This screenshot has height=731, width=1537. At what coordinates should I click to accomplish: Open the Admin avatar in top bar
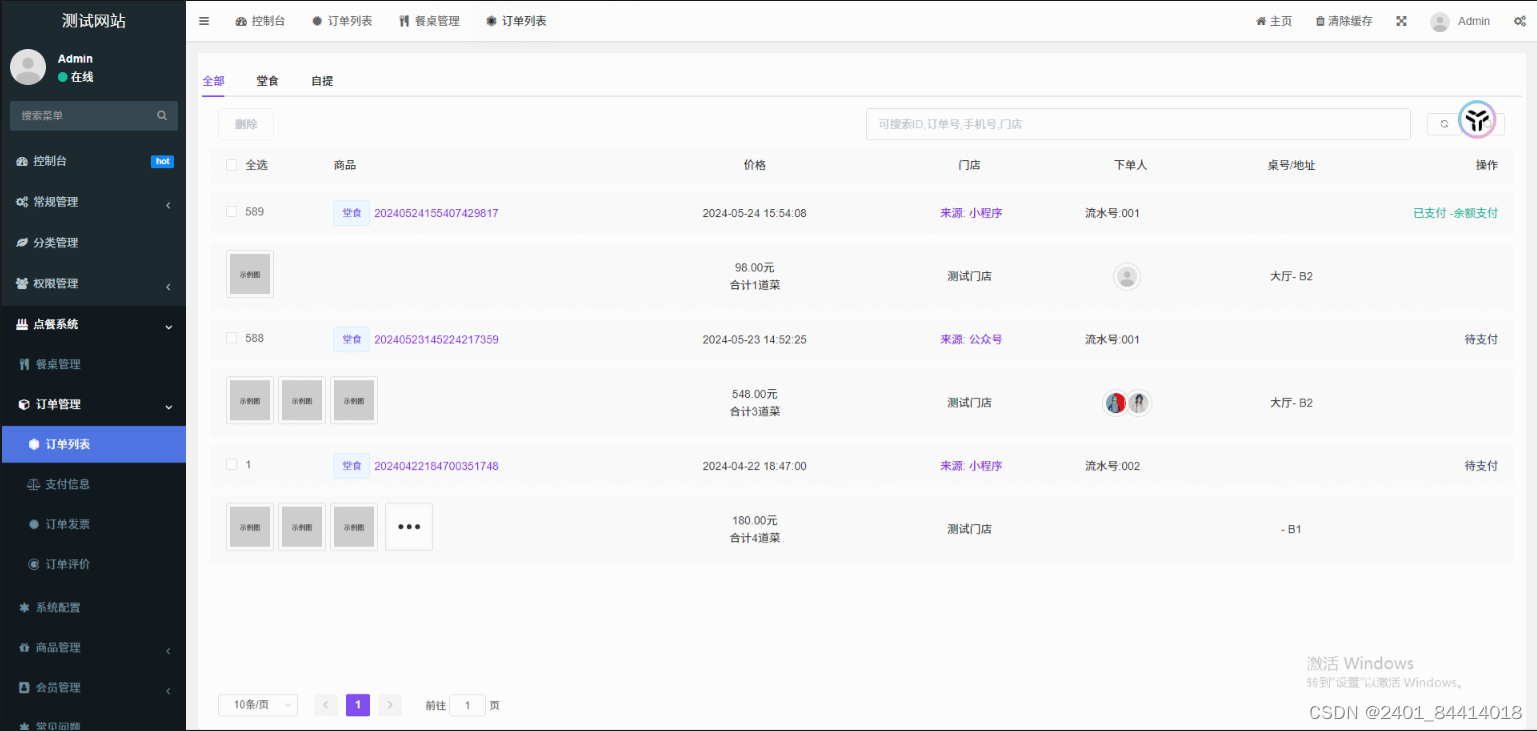coord(1440,21)
